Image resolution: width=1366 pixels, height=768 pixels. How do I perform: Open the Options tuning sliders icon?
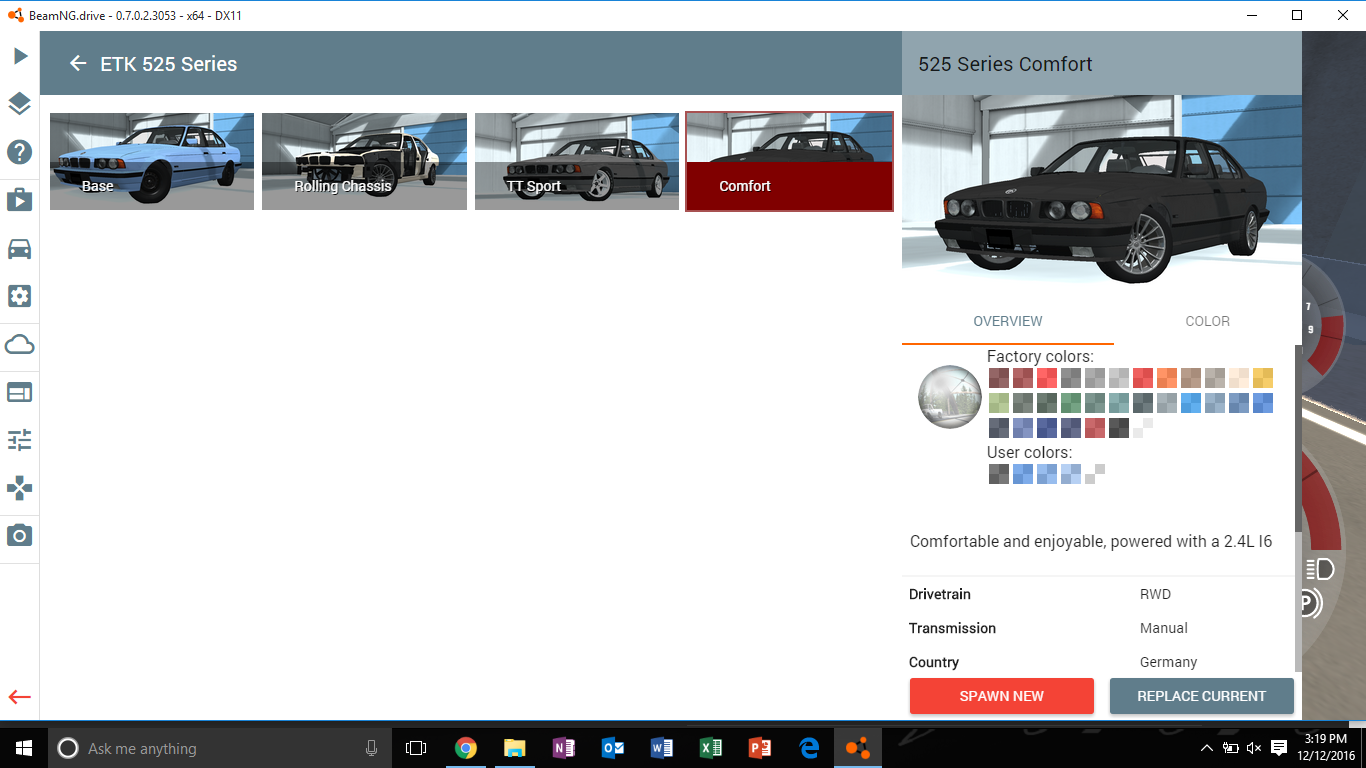[19, 440]
